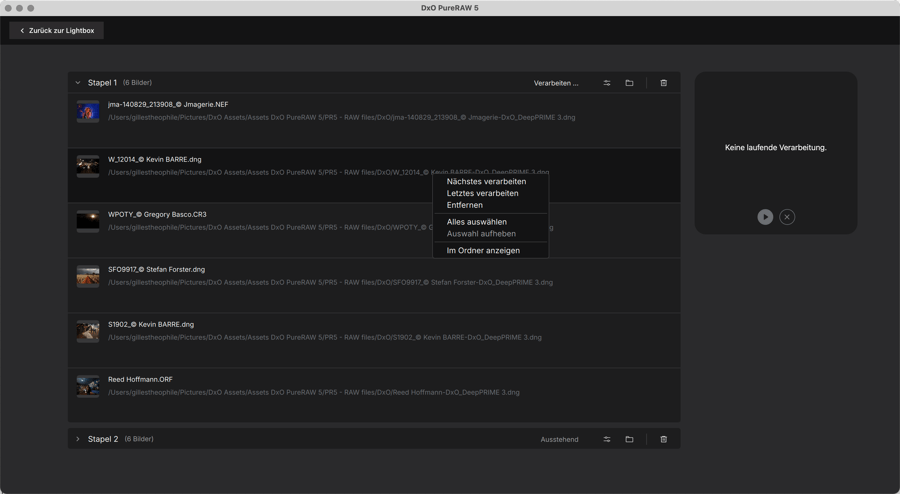Collapse the Stapel 1 batch
Screen dimensions: 900x494
pyautogui.click(x=77, y=83)
